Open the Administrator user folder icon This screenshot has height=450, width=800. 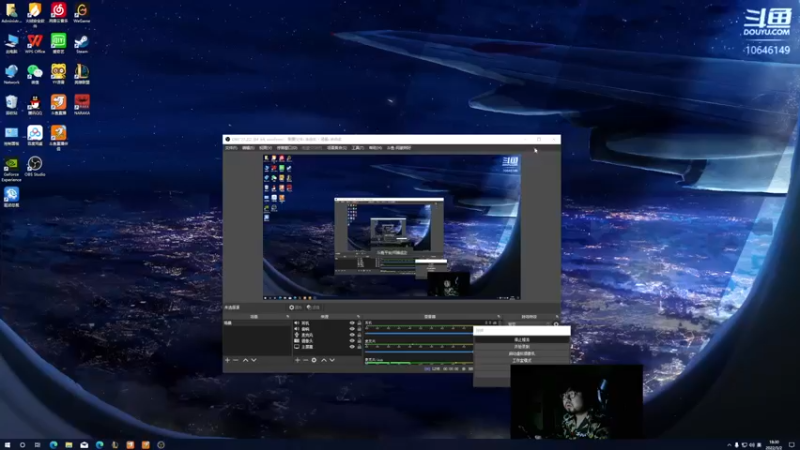[11, 13]
